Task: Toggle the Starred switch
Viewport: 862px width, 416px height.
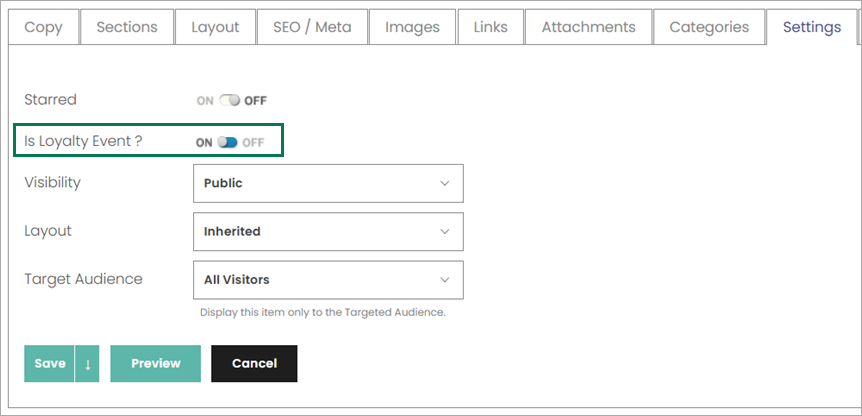Action: 229,101
